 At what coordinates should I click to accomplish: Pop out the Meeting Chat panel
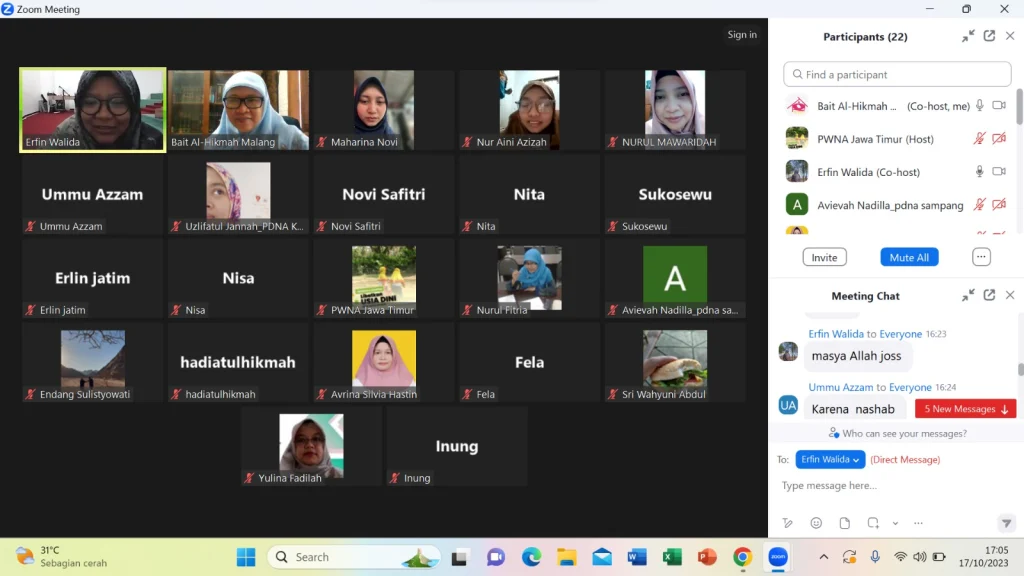[x=989, y=296]
